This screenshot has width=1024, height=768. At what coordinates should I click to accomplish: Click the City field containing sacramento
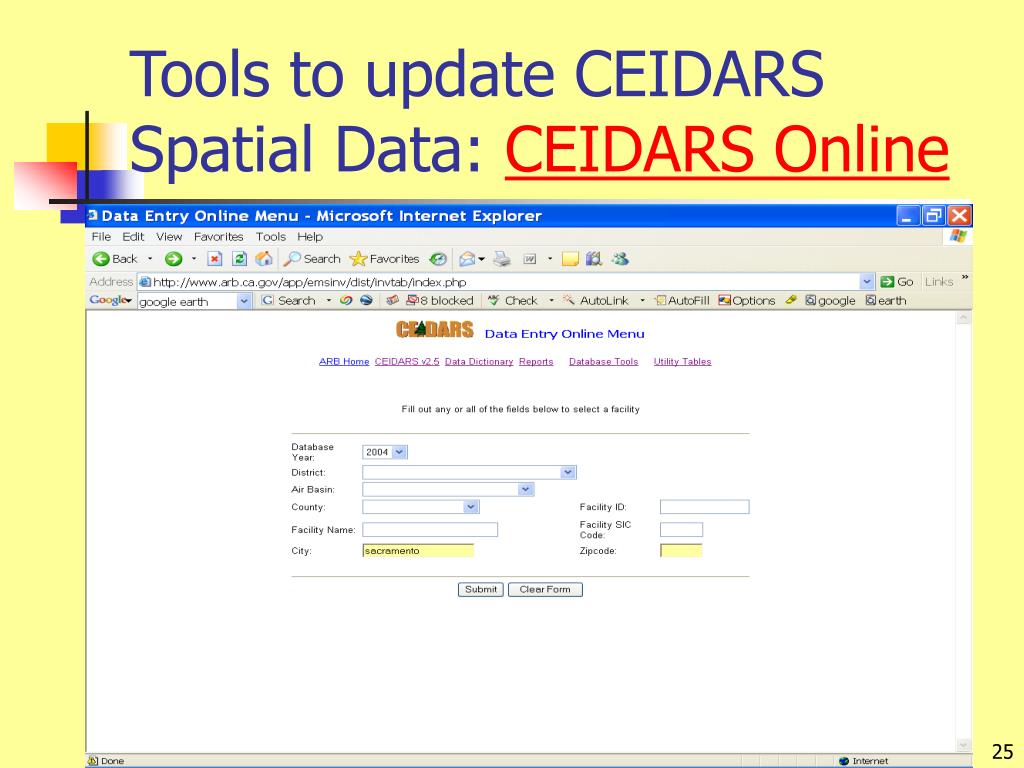pos(418,551)
